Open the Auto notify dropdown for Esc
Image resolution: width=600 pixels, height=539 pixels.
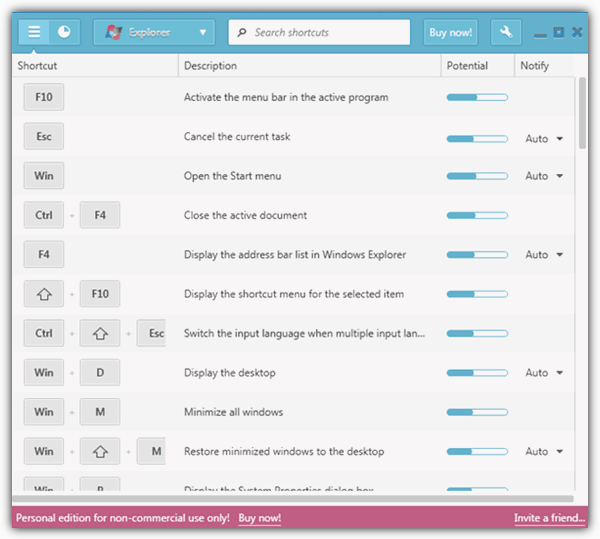(545, 139)
